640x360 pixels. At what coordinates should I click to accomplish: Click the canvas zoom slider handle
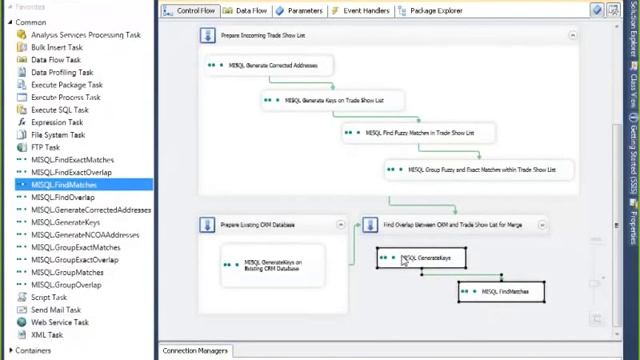pos(595,283)
